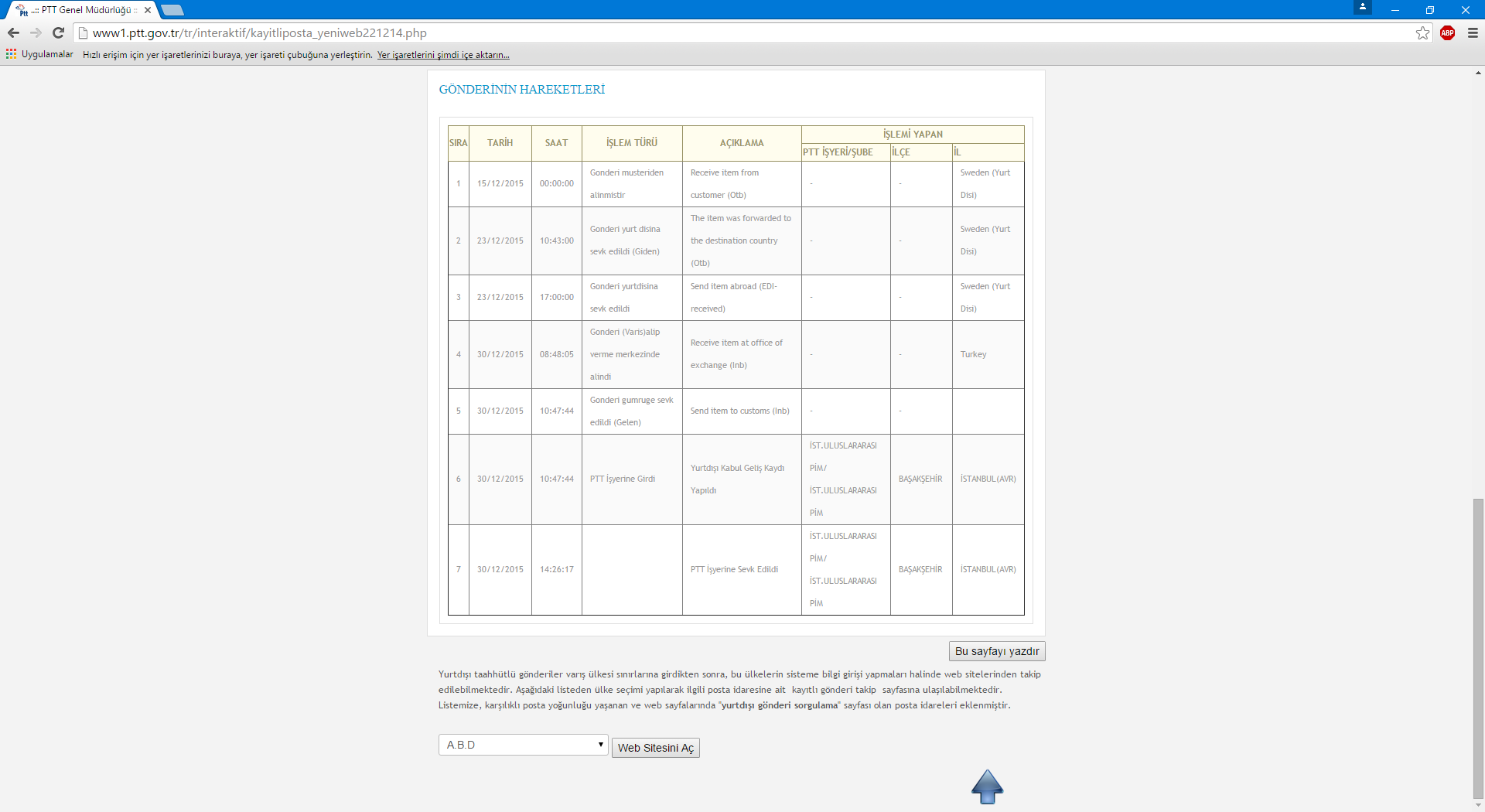Click 'Gonderi (Varis)alip verme merkezinde alindi'

[x=632, y=355]
